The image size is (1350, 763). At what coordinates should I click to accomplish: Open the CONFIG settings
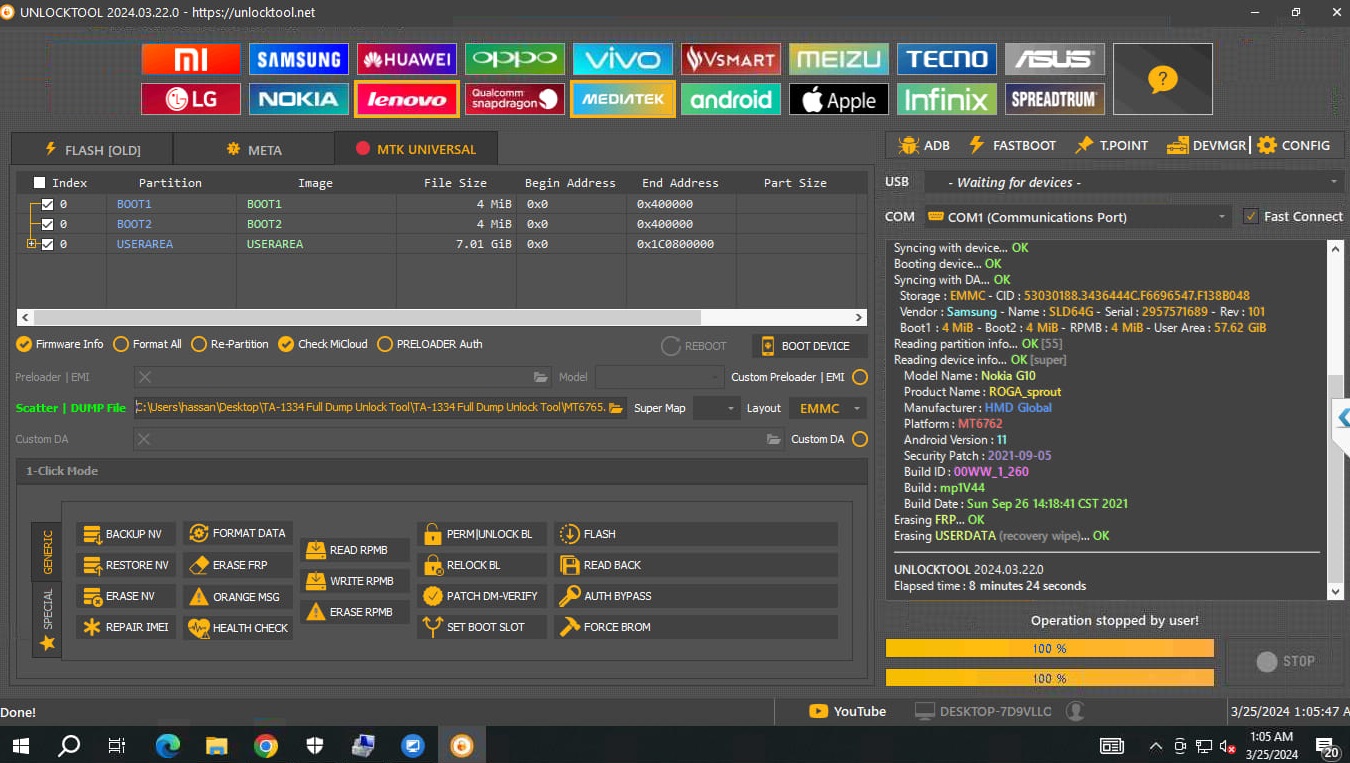pos(1294,145)
